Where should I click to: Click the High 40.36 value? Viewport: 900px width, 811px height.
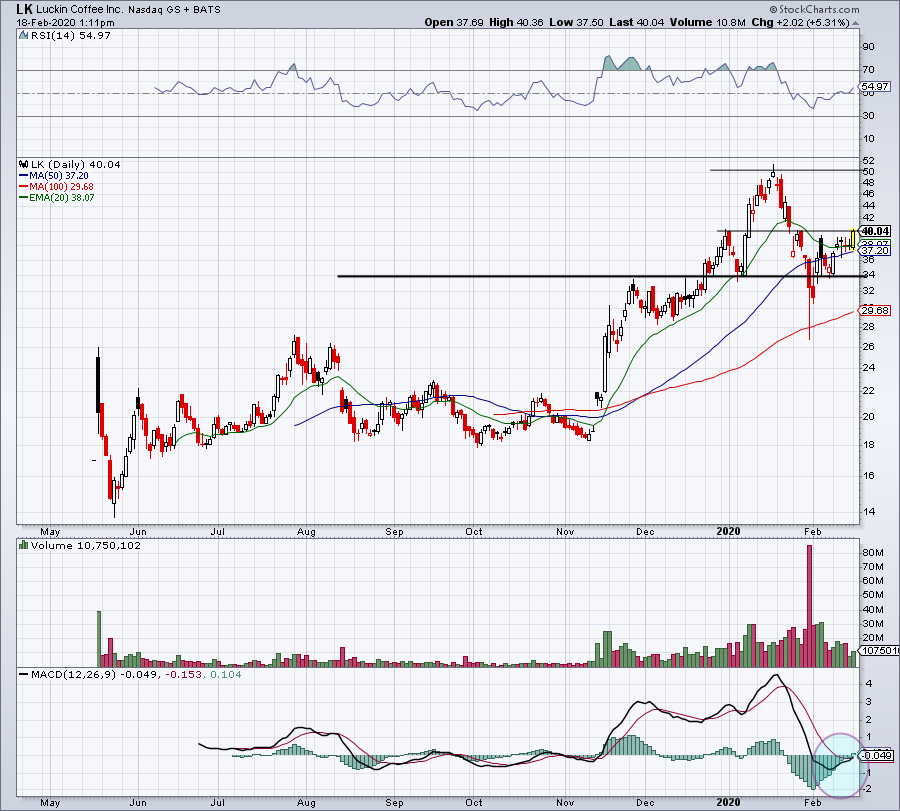coord(517,22)
